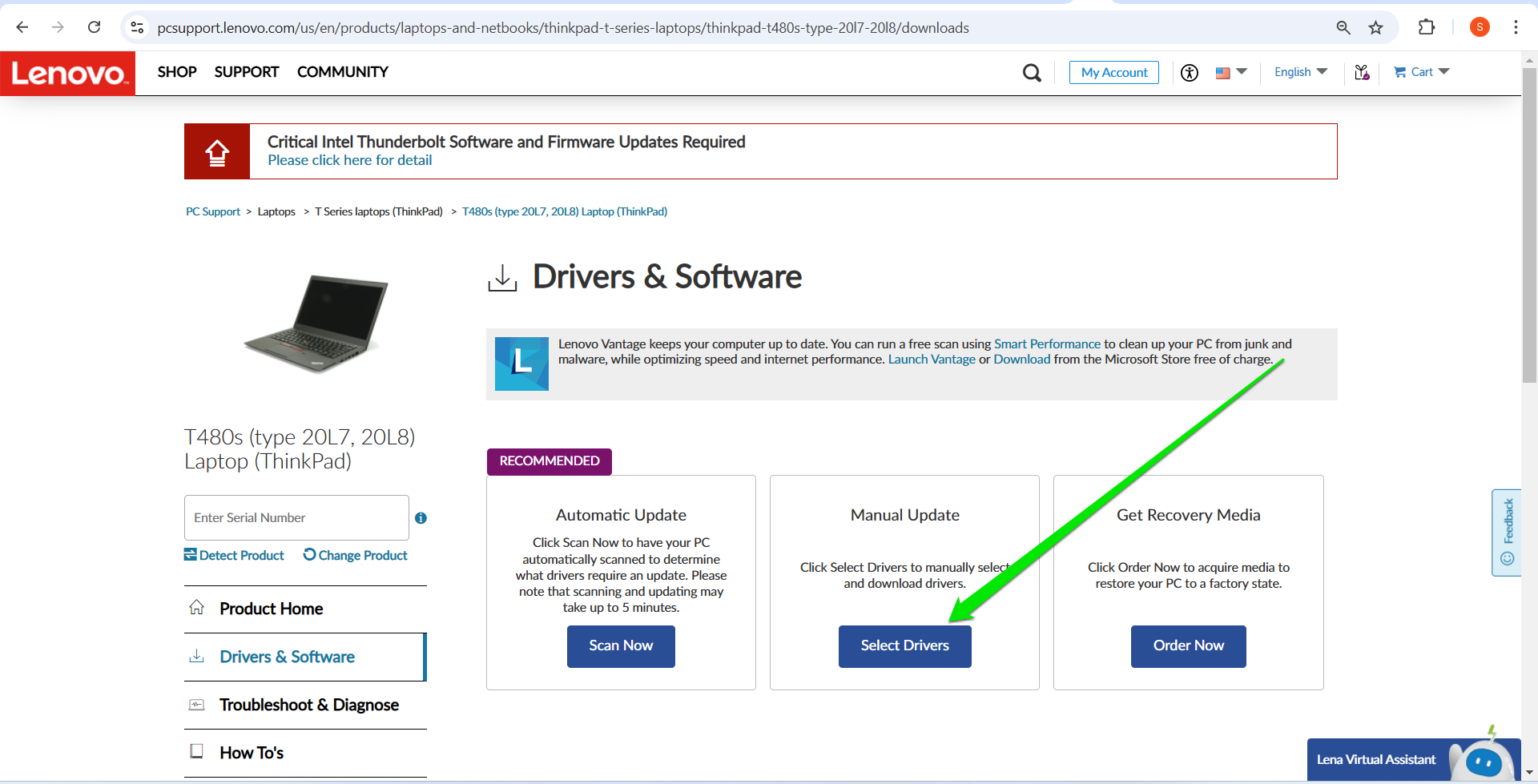The height and width of the screenshot is (784, 1538).
Task: Open the Chrome three-dot menu
Action: [x=1516, y=27]
